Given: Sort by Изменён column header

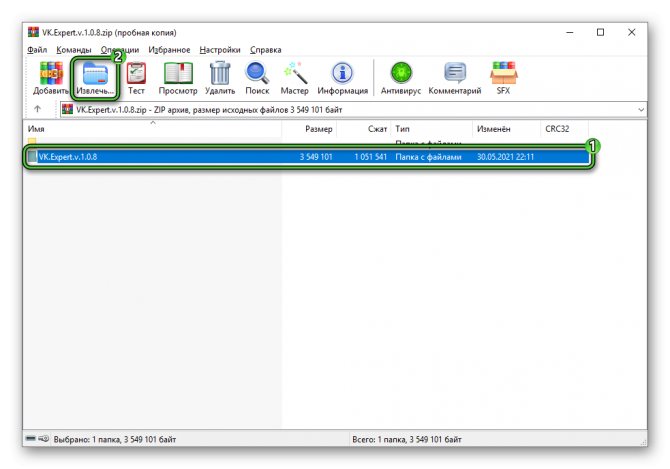Looking at the screenshot, I should [x=507, y=129].
